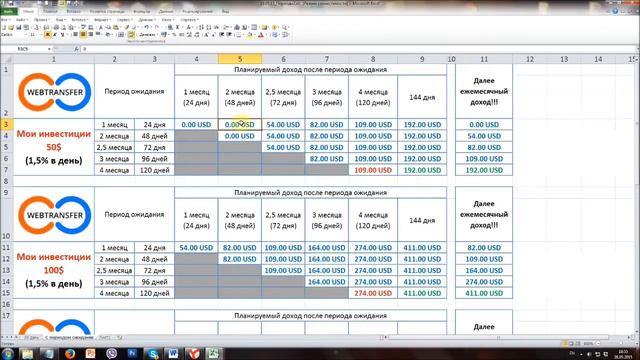Screen dimensions: 640x360
Task: Click the magnifier zoom icon in toolbar
Action: (x=284, y=27)
